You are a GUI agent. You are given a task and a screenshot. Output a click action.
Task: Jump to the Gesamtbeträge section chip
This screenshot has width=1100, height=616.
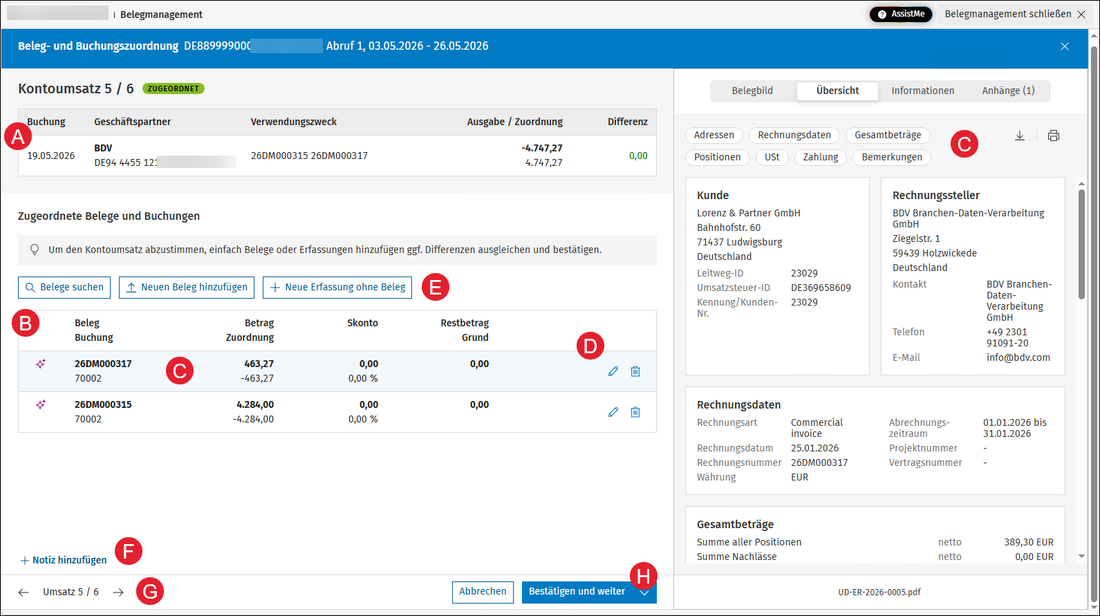(x=887, y=135)
